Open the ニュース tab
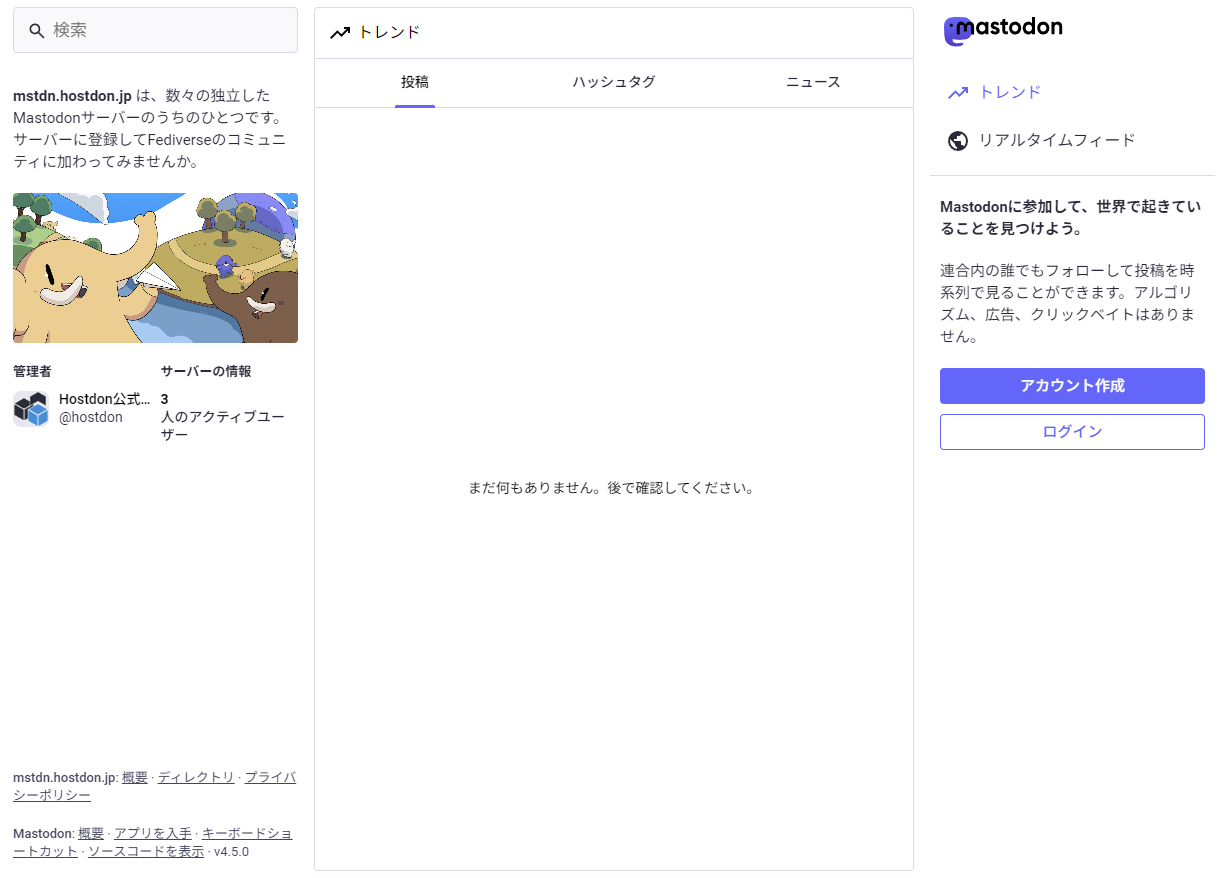Image resolution: width=1219 pixels, height=878 pixels. pyautogui.click(x=813, y=83)
